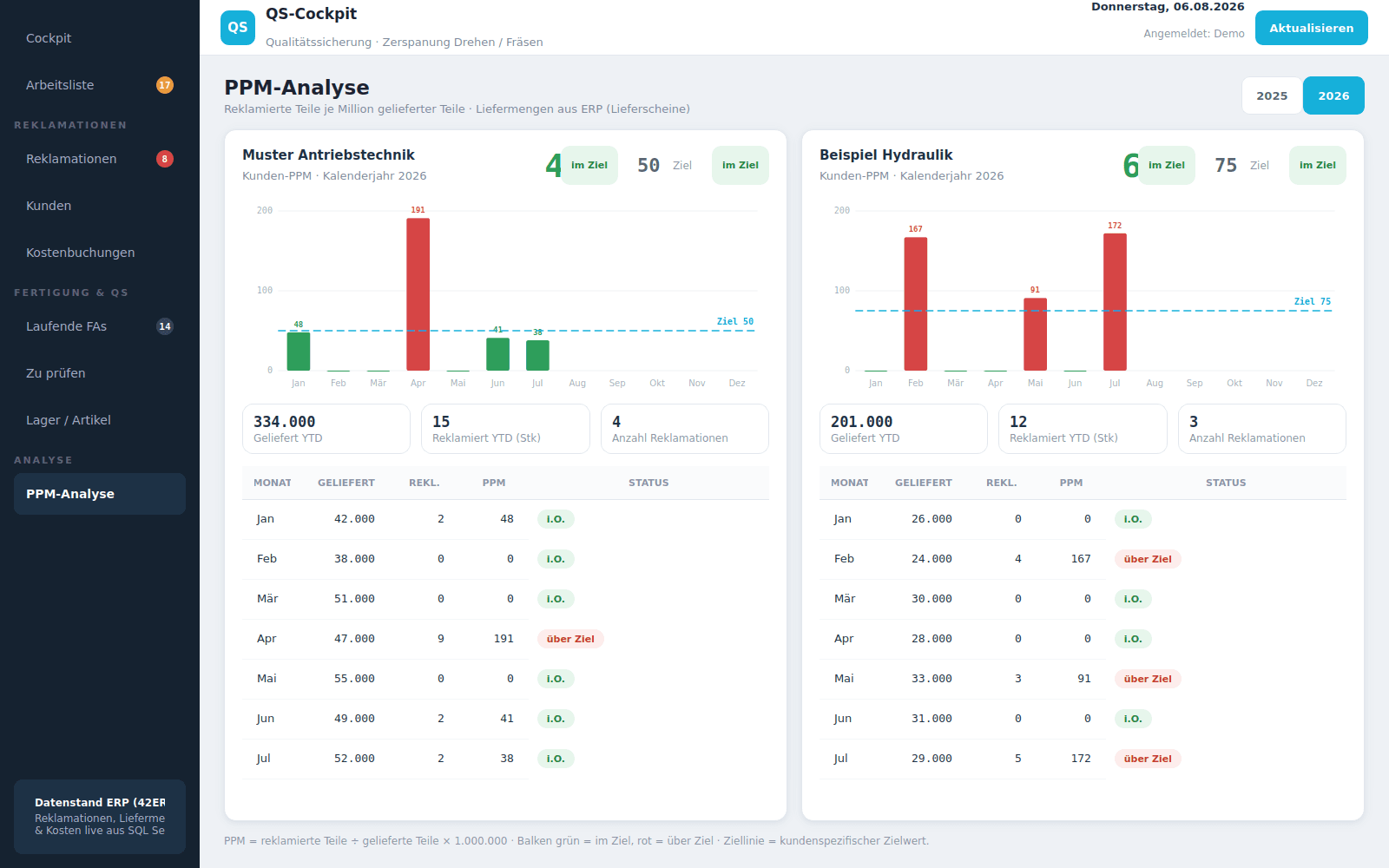Open Arbeitsliste in the sidebar
This screenshot has width=1389, height=868.
(100, 85)
